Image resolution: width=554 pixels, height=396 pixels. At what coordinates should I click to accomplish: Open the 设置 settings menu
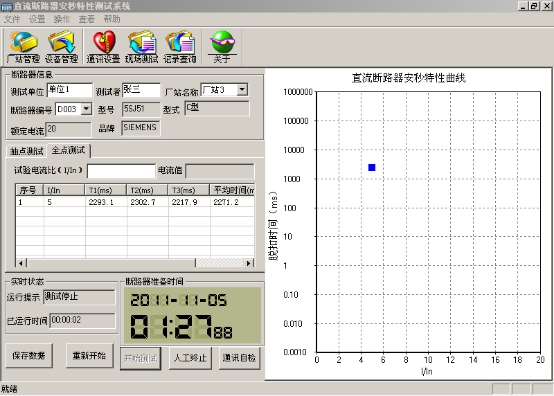click(x=37, y=19)
